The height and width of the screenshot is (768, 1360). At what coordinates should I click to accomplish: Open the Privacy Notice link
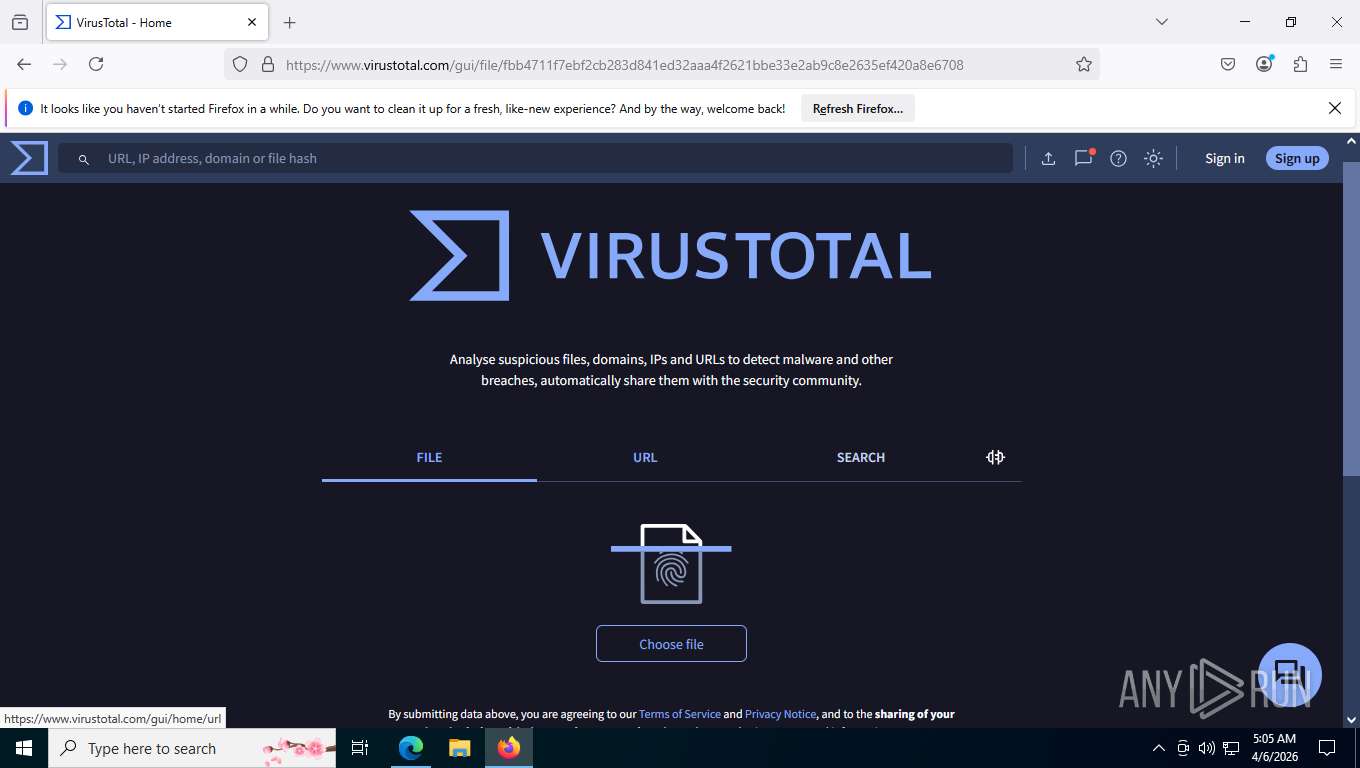click(x=781, y=714)
